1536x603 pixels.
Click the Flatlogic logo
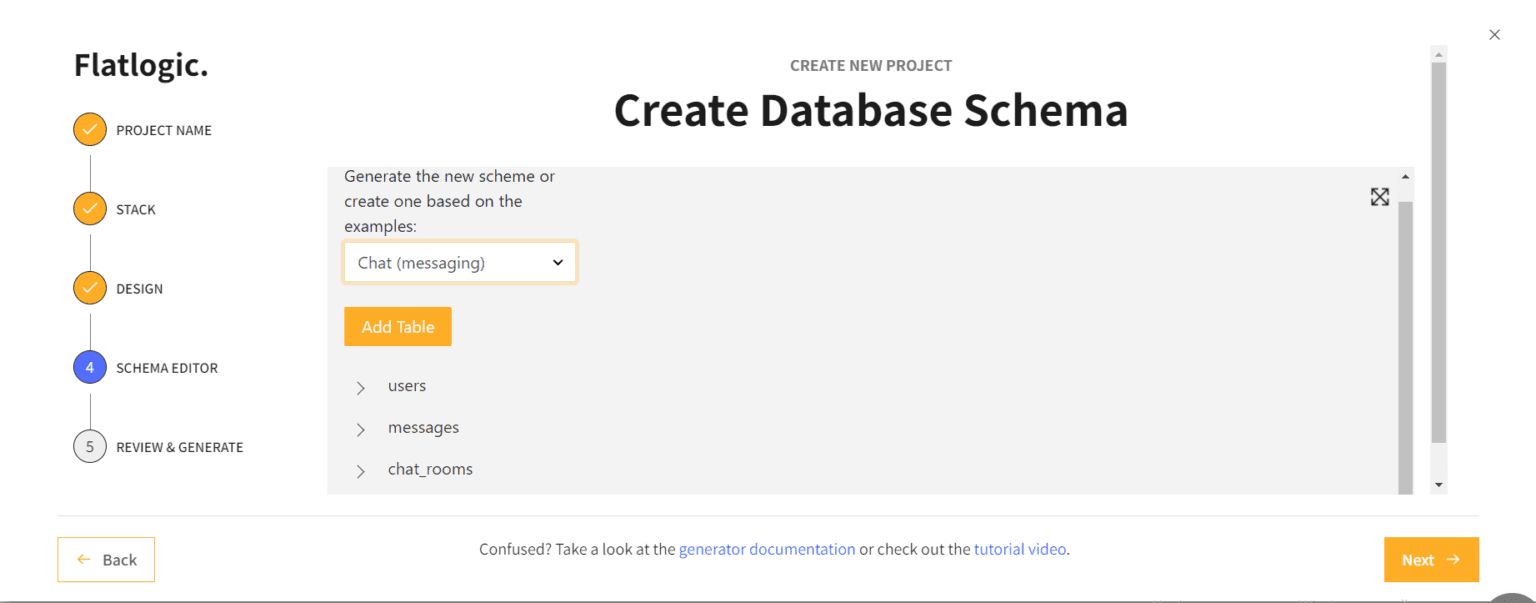click(141, 66)
